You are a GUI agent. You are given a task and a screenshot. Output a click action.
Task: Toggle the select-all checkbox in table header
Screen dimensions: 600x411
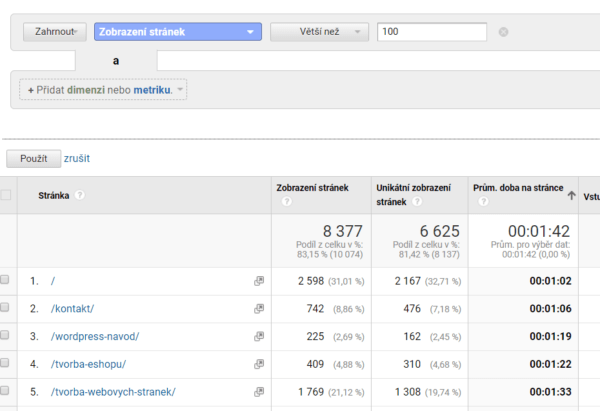[x=5, y=195]
